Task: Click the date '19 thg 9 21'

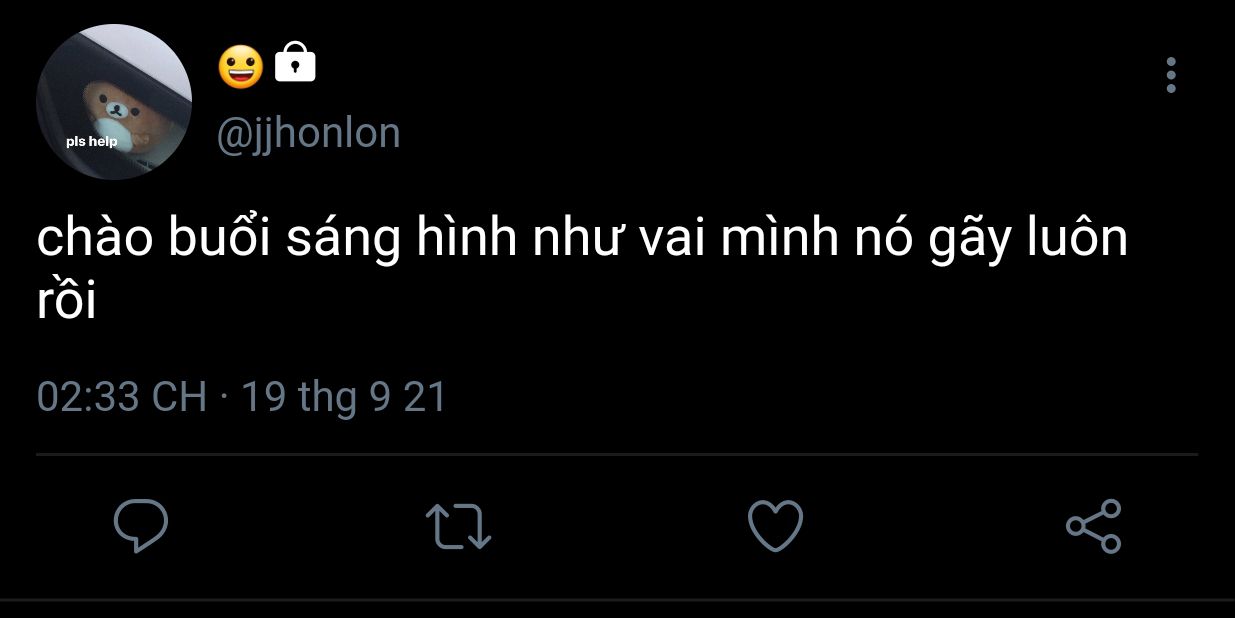Action: (x=344, y=397)
